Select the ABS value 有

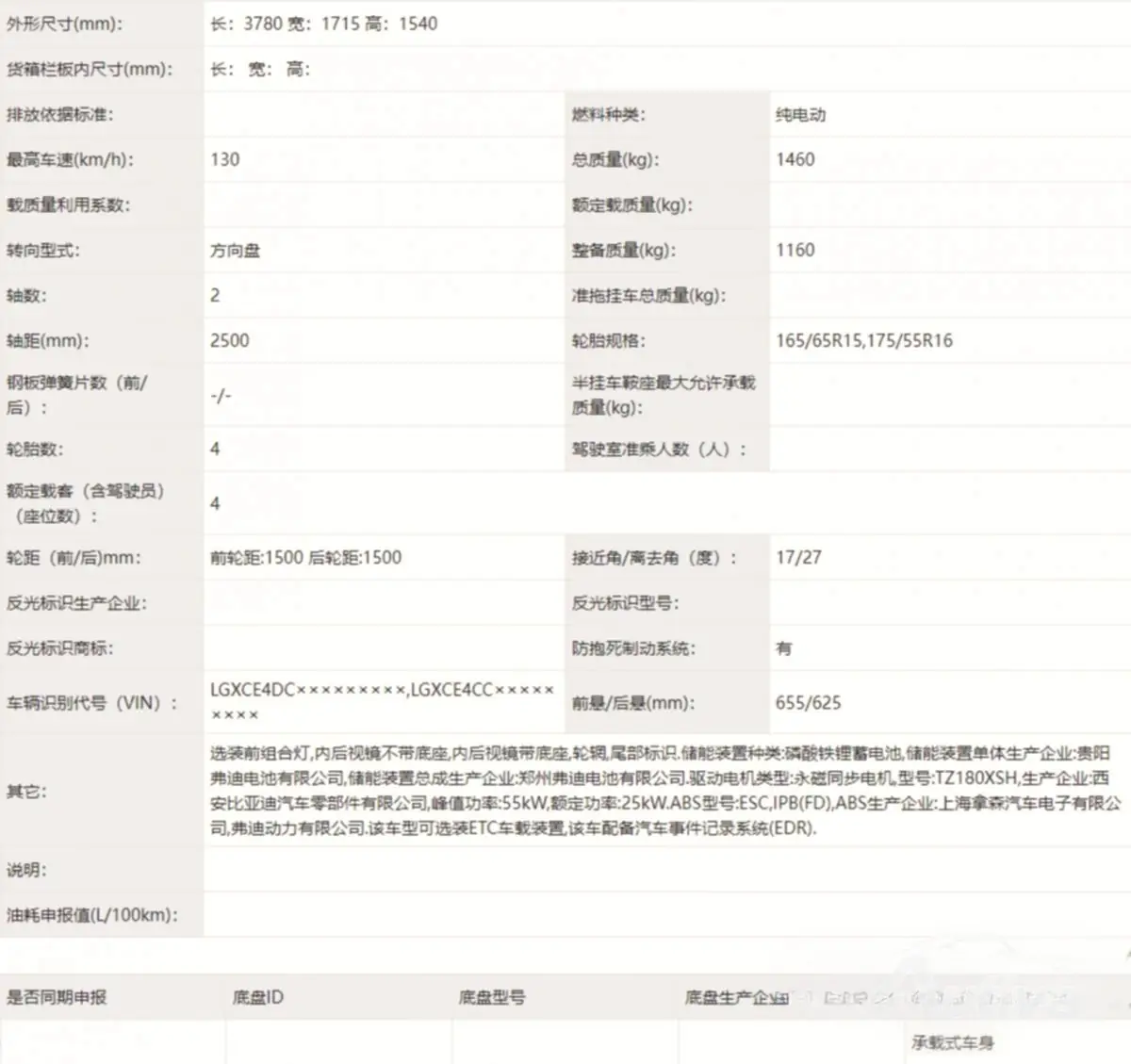point(784,647)
